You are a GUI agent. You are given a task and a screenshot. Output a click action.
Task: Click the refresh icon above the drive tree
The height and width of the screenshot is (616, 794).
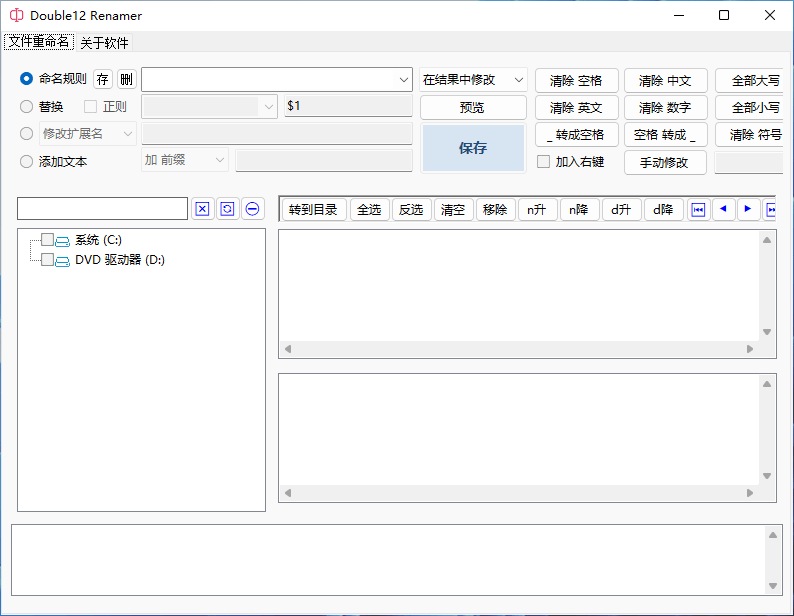pyautogui.click(x=227, y=208)
